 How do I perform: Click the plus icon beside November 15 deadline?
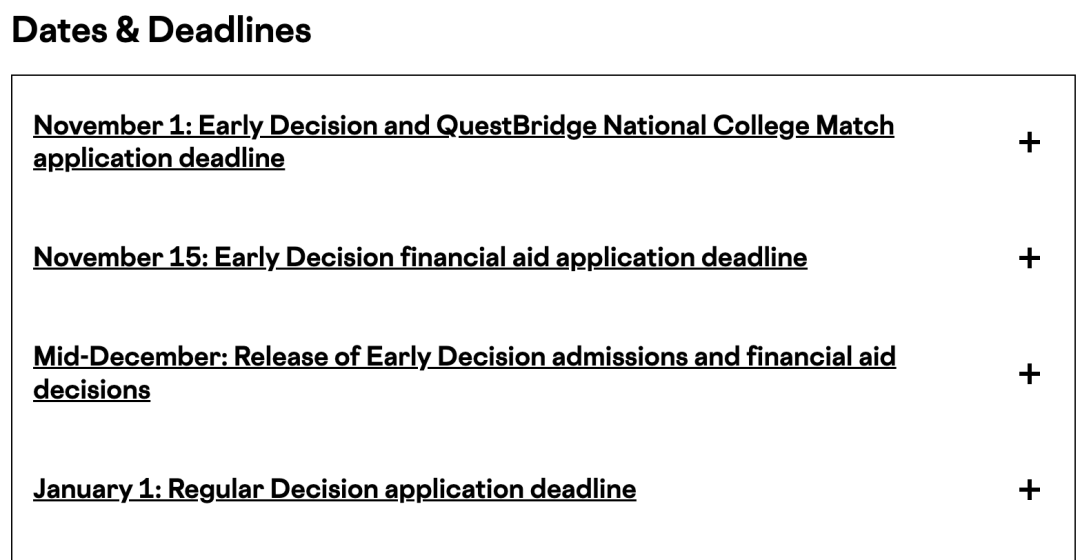(x=1029, y=258)
